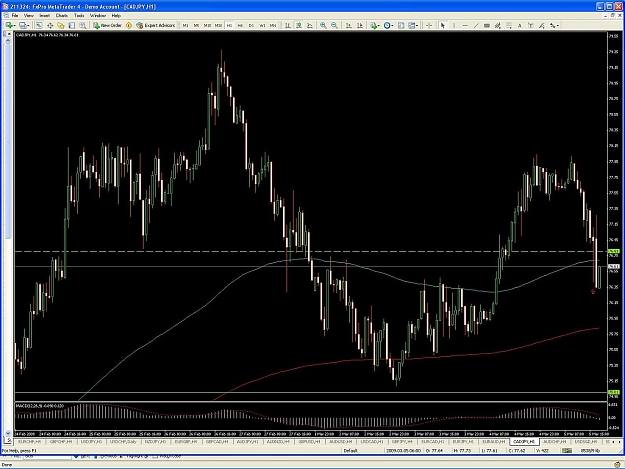Switch to the H4 timeframe

240,25
